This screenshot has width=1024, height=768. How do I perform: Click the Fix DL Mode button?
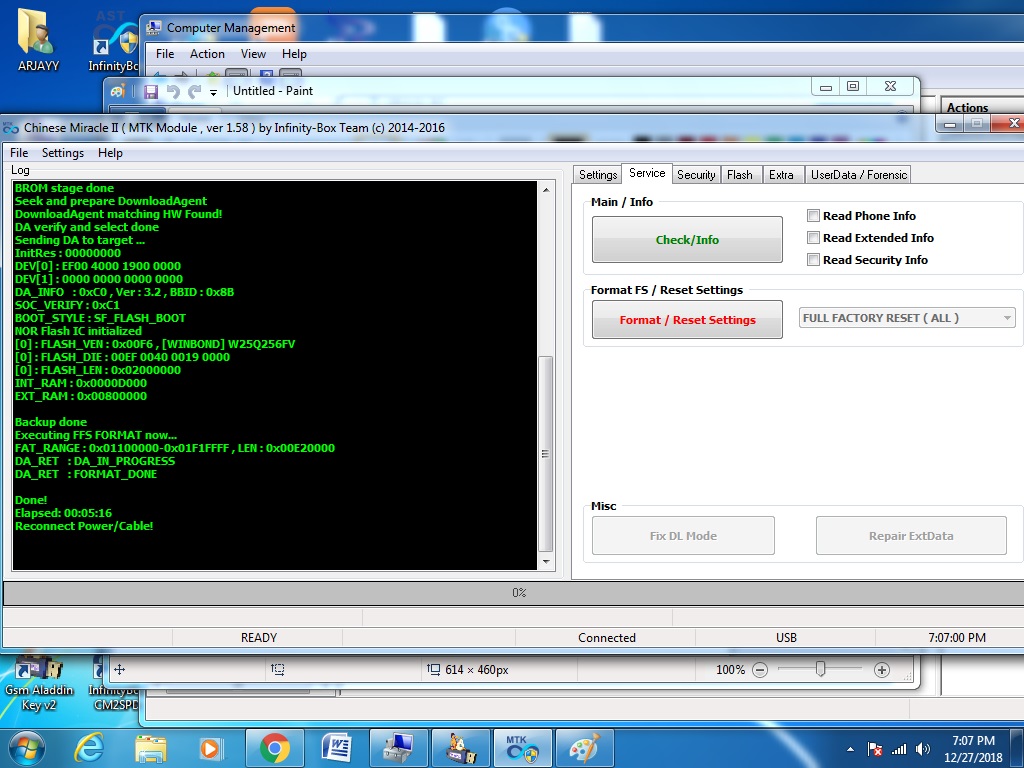(x=683, y=536)
